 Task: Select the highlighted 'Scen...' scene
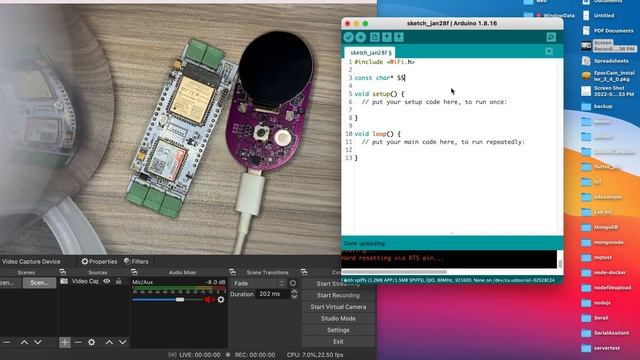tap(39, 282)
